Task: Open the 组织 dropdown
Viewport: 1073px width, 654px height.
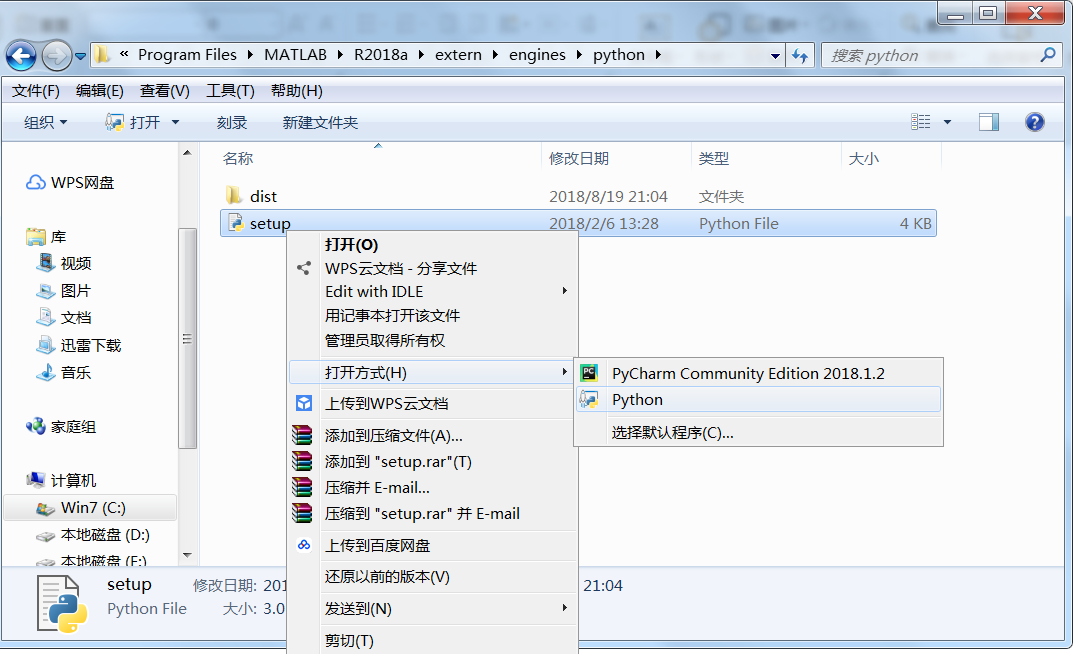Action: tap(44, 122)
